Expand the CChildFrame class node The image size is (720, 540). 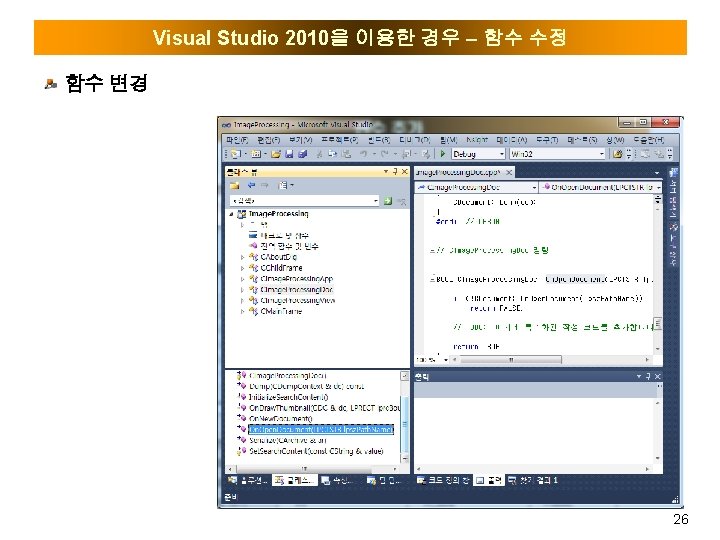[242, 268]
